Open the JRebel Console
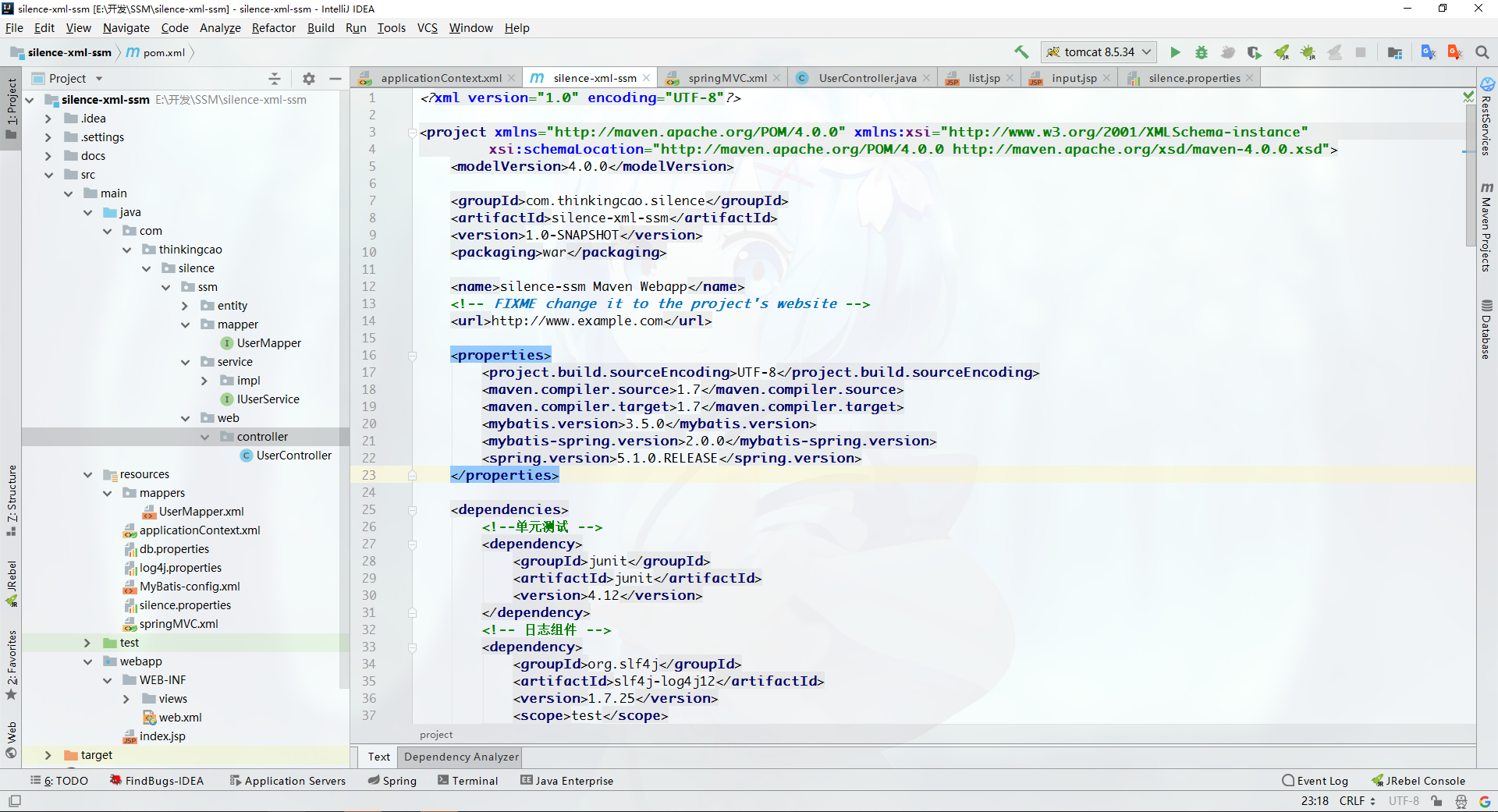1498x812 pixels. coord(1418,781)
